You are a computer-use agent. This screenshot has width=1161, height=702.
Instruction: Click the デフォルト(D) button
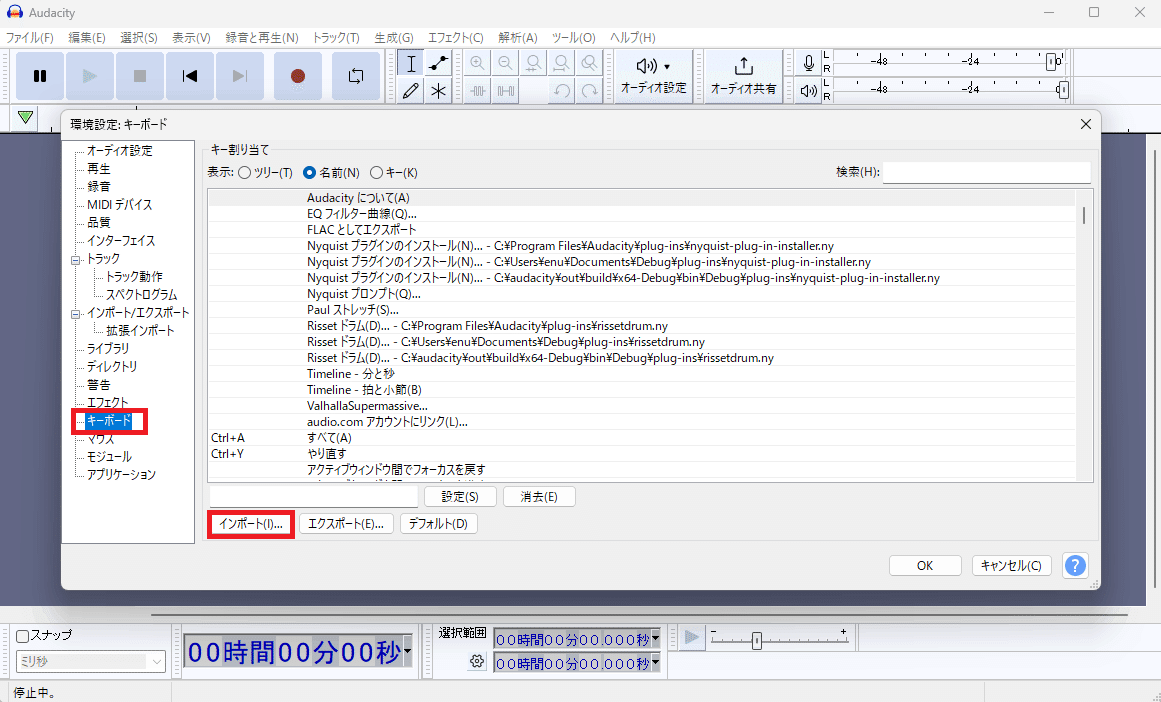click(438, 524)
